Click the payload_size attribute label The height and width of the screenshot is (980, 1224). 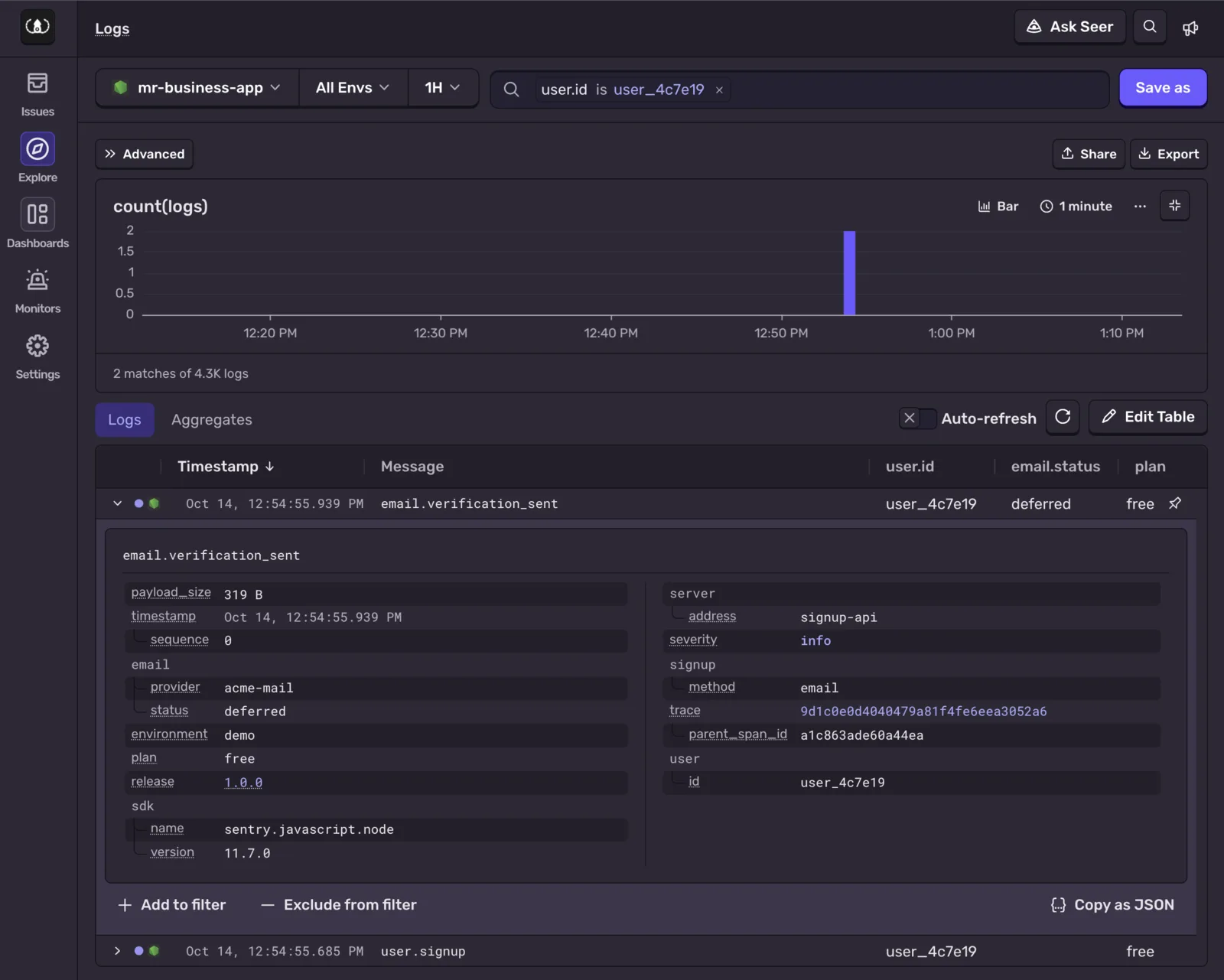coord(171,593)
